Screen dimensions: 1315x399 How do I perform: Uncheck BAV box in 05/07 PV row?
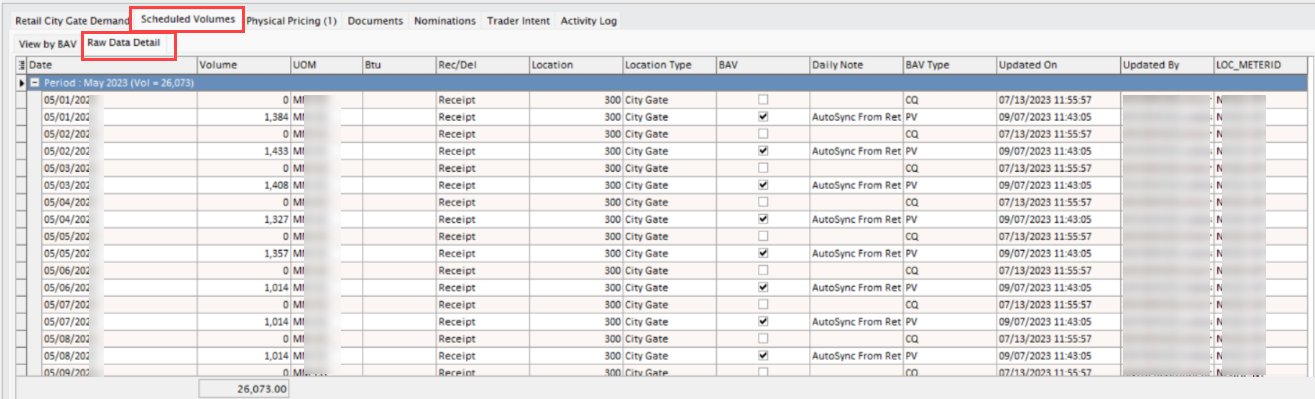tap(763, 321)
